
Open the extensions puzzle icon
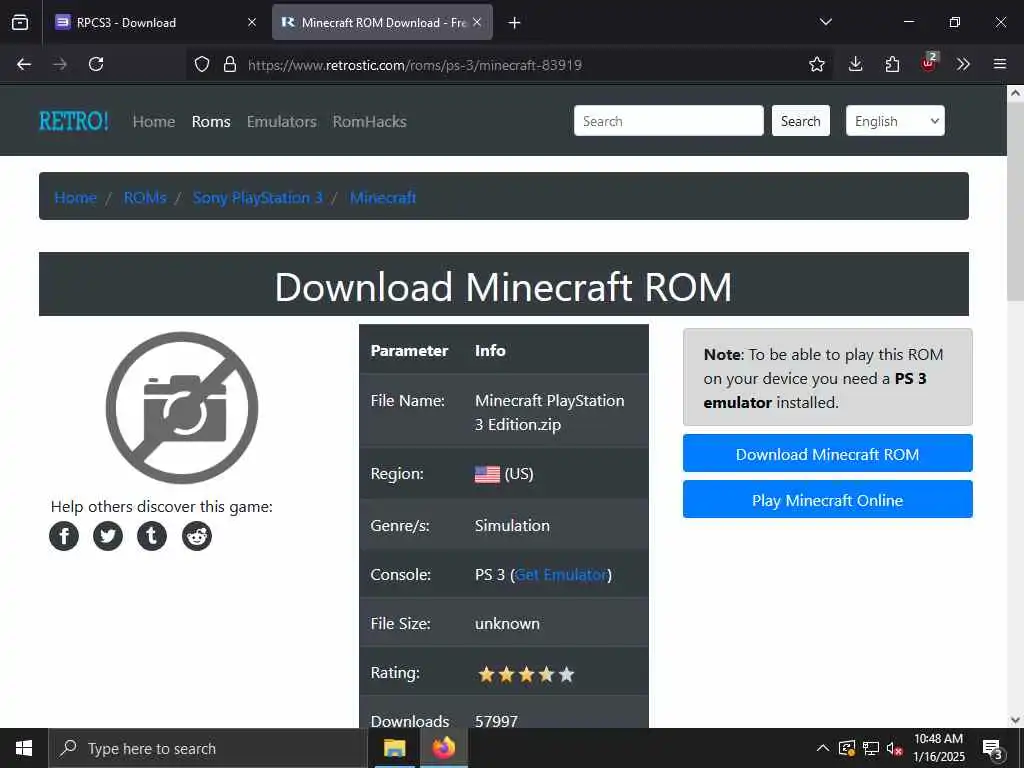(892, 64)
